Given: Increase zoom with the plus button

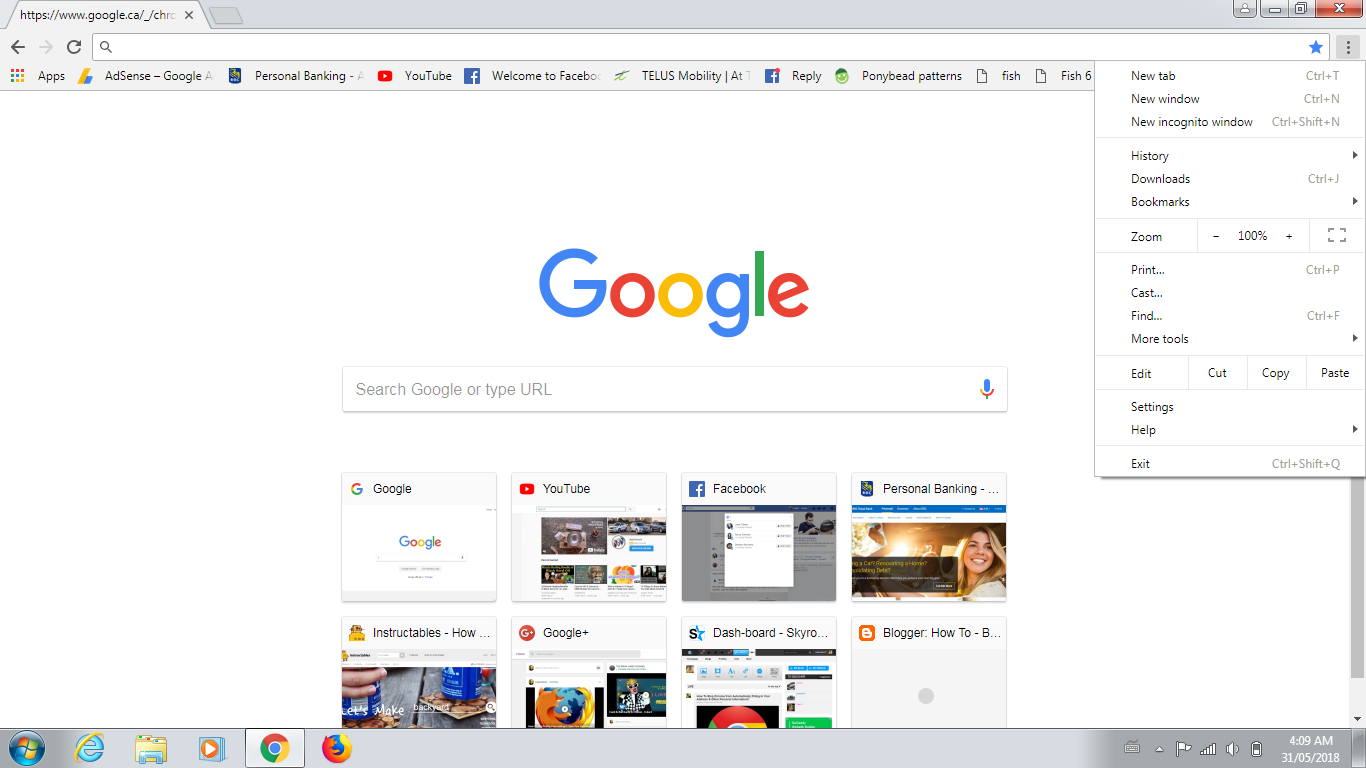Looking at the screenshot, I should click(x=1289, y=236).
